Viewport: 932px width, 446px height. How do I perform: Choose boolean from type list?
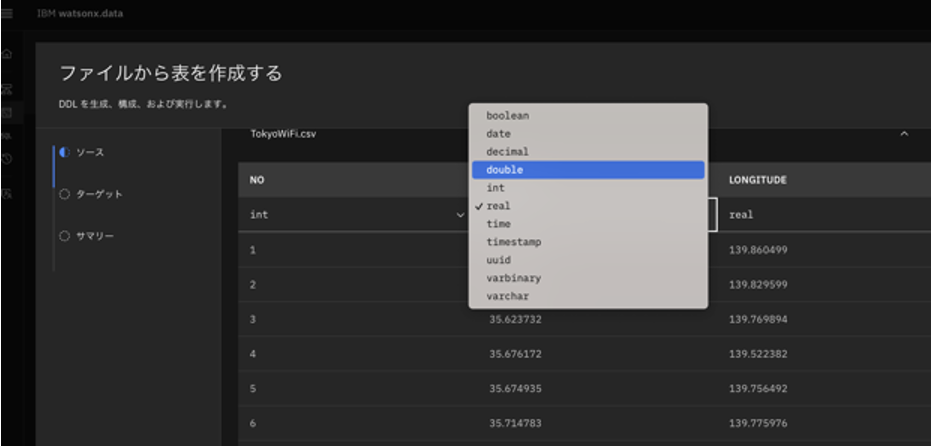click(x=588, y=116)
